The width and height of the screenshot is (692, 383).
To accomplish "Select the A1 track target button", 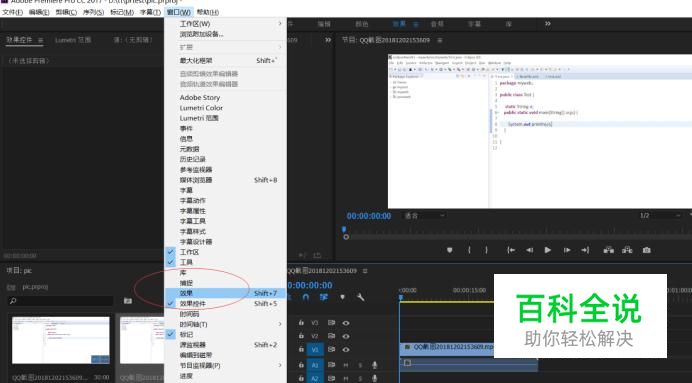I will 315,365.
